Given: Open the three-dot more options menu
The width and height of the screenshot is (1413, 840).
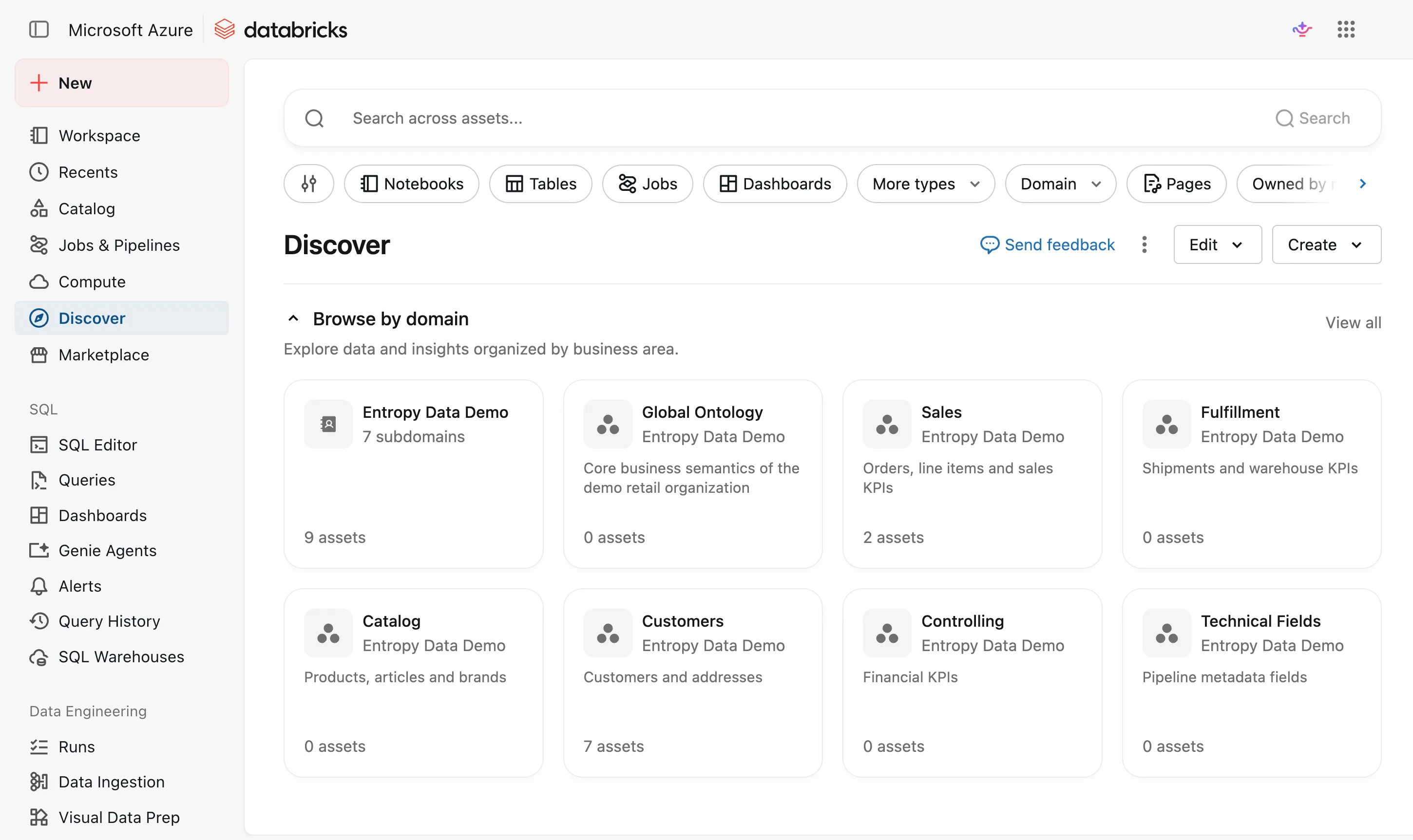Looking at the screenshot, I should [1145, 244].
